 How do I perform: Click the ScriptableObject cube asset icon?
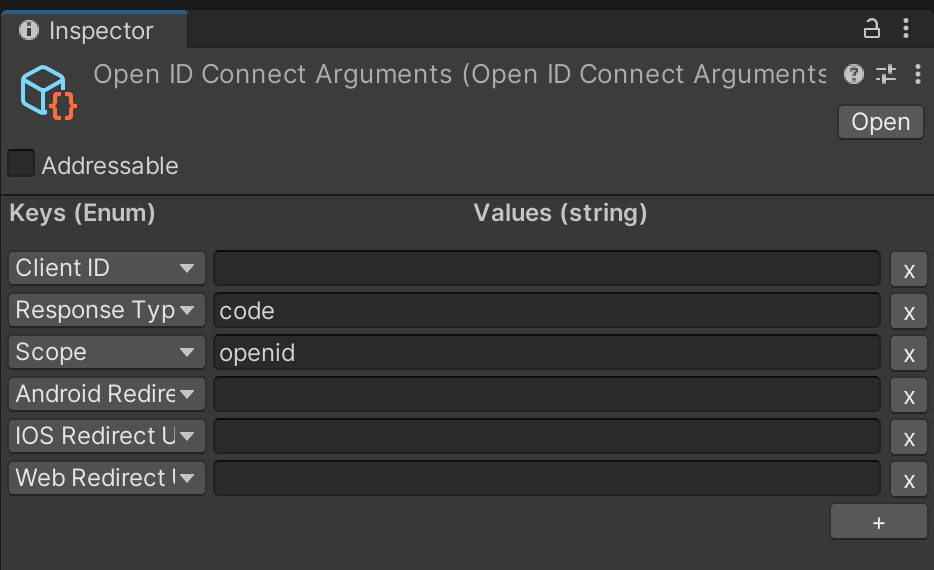48,92
